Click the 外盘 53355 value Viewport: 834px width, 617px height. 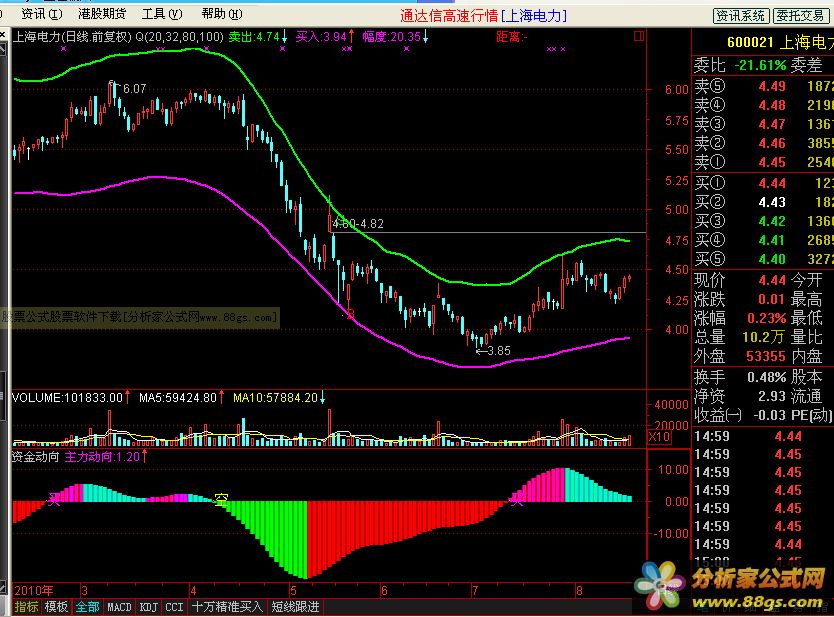[x=766, y=356]
